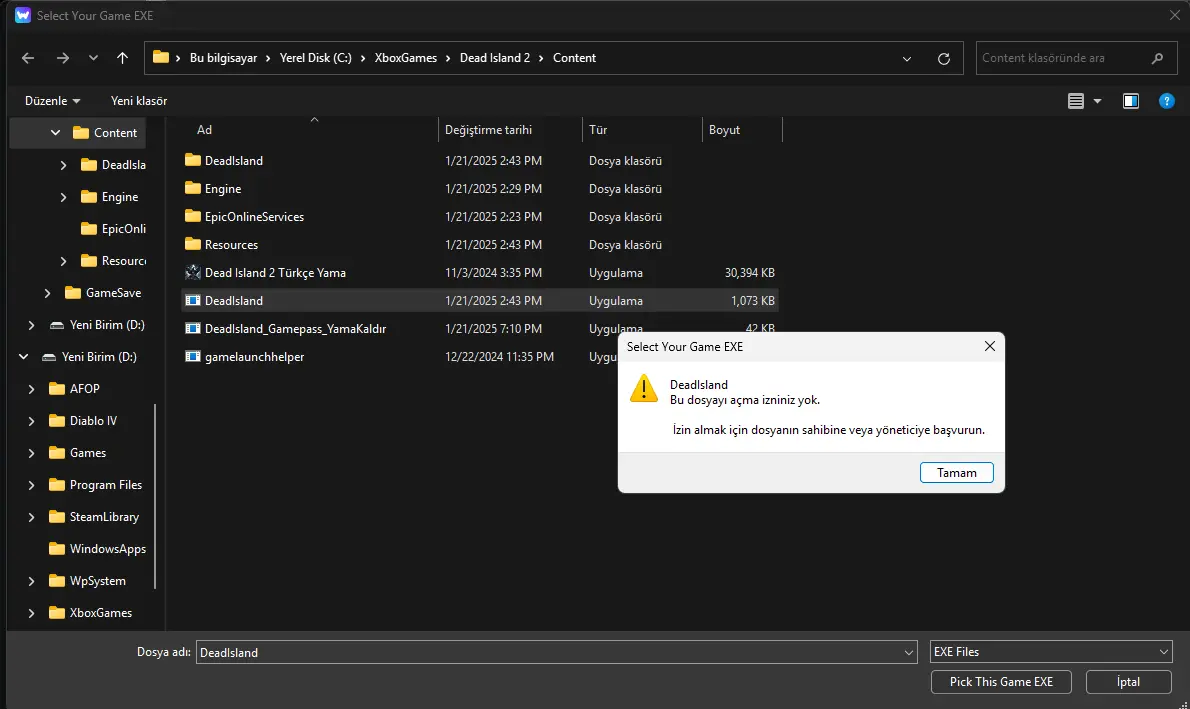Image resolution: width=1190 pixels, height=709 pixels.
Task: Select the DeadIsland application file icon
Action: point(193,301)
